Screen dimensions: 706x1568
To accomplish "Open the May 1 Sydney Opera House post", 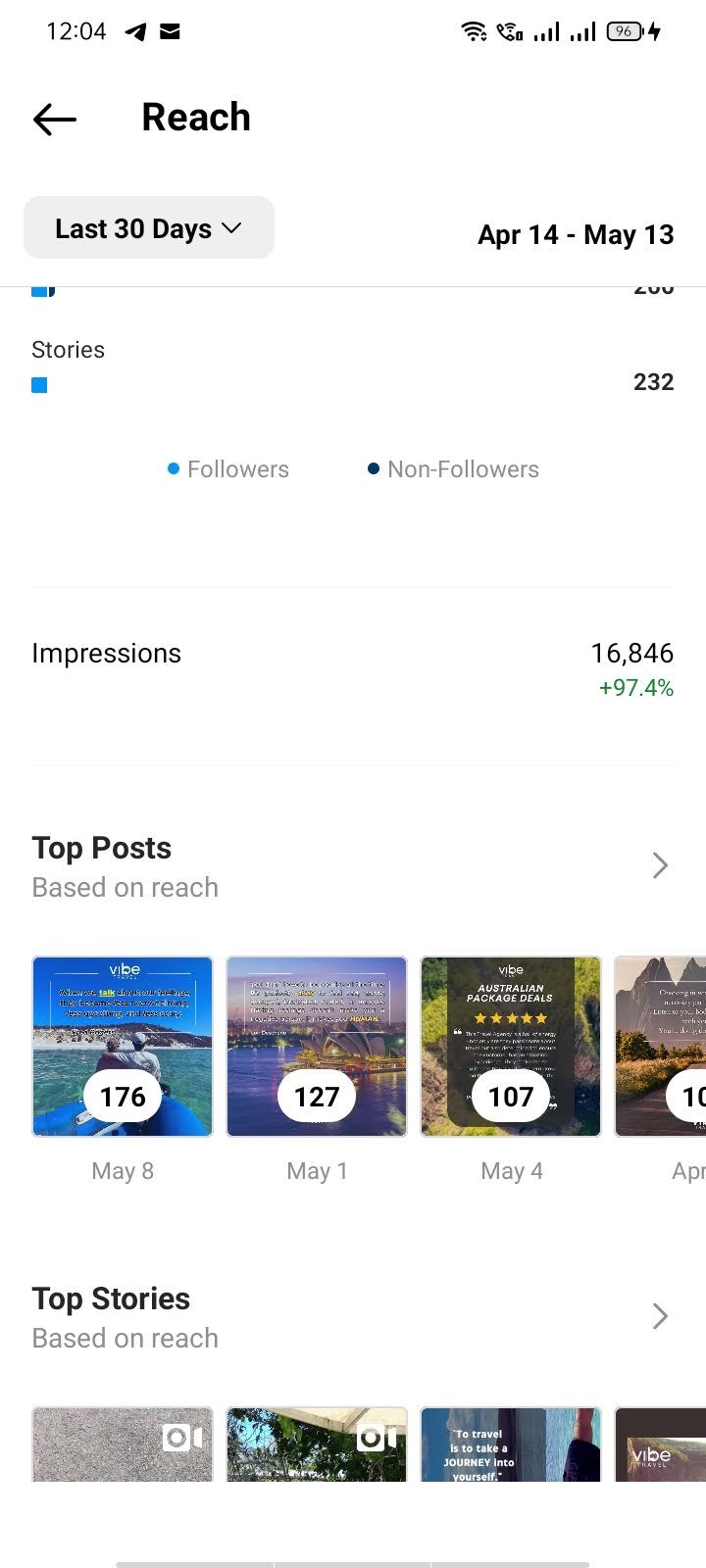I will [x=317, y=1047].
